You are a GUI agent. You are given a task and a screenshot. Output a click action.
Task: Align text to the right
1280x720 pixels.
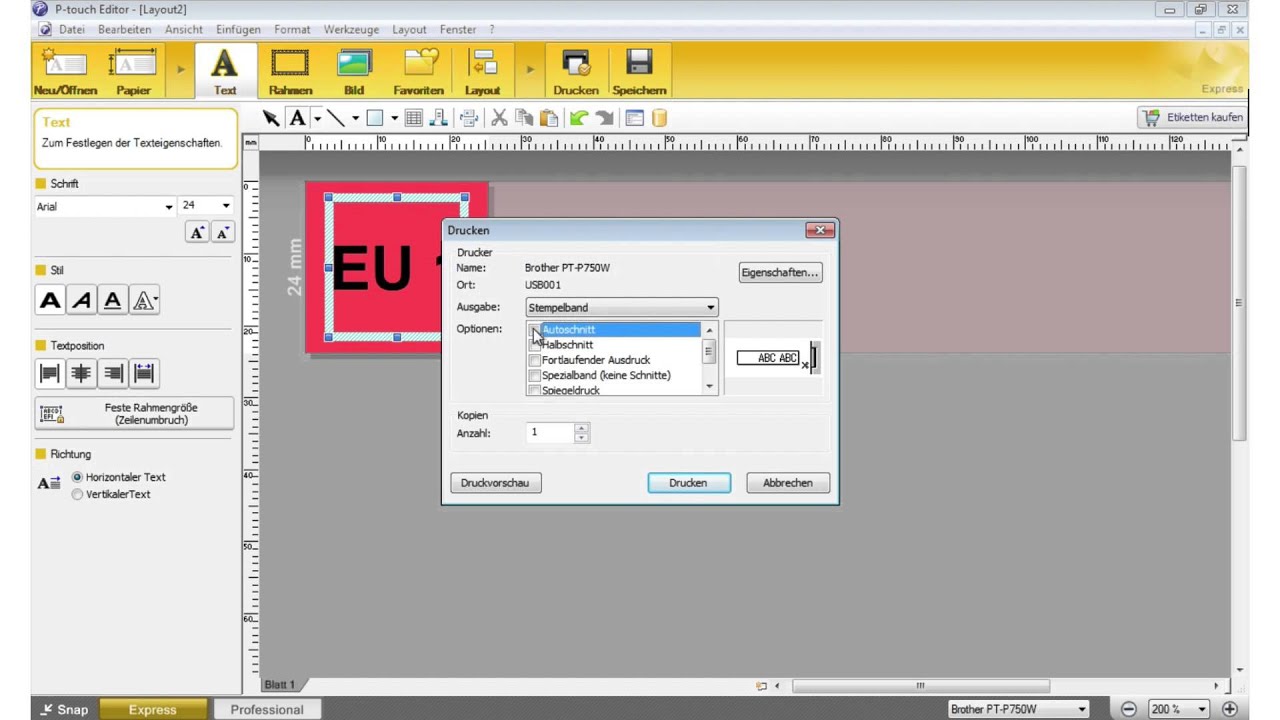pos(113,373)
